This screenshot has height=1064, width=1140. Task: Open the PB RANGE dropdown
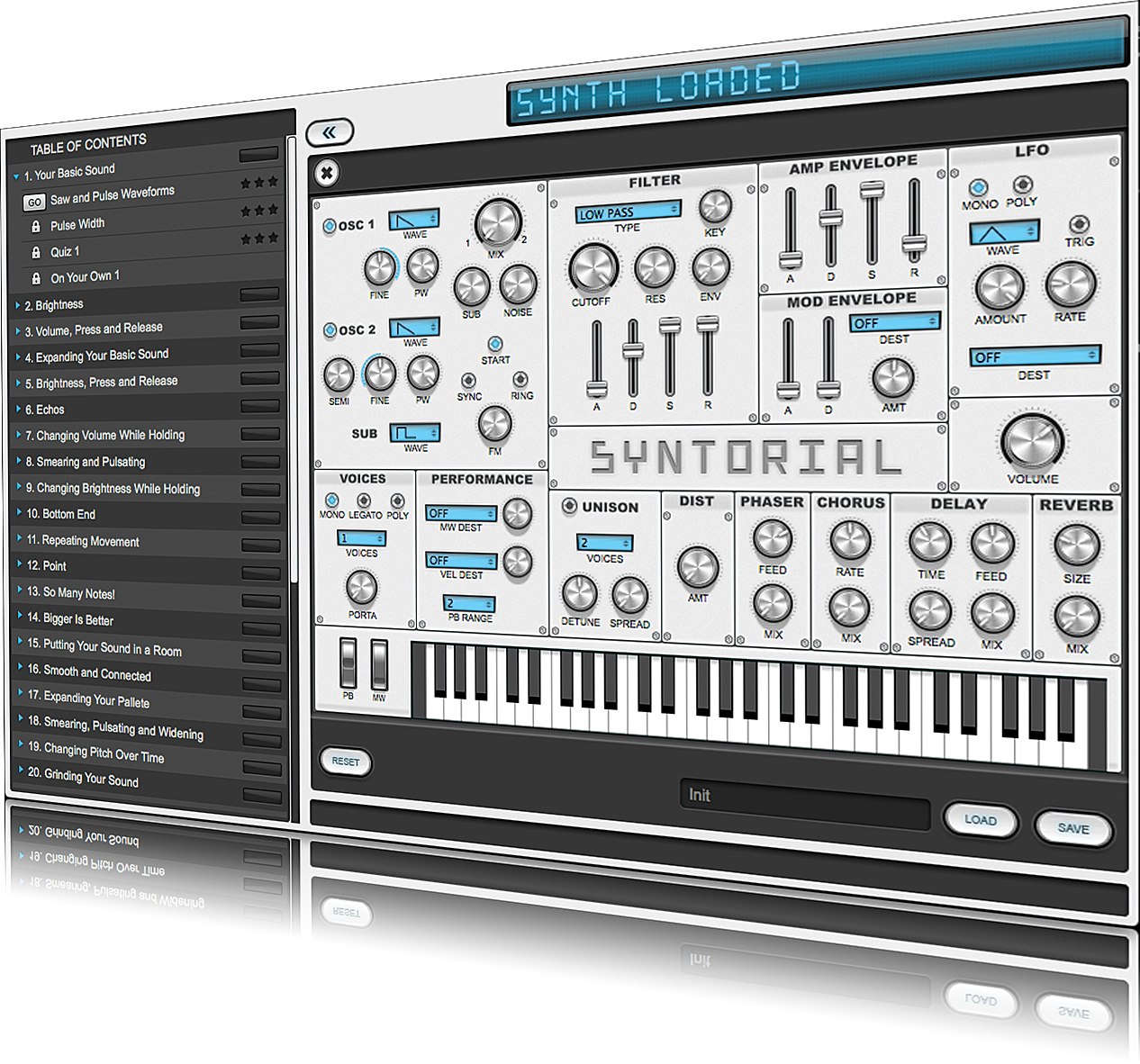(x=469, y=604)
